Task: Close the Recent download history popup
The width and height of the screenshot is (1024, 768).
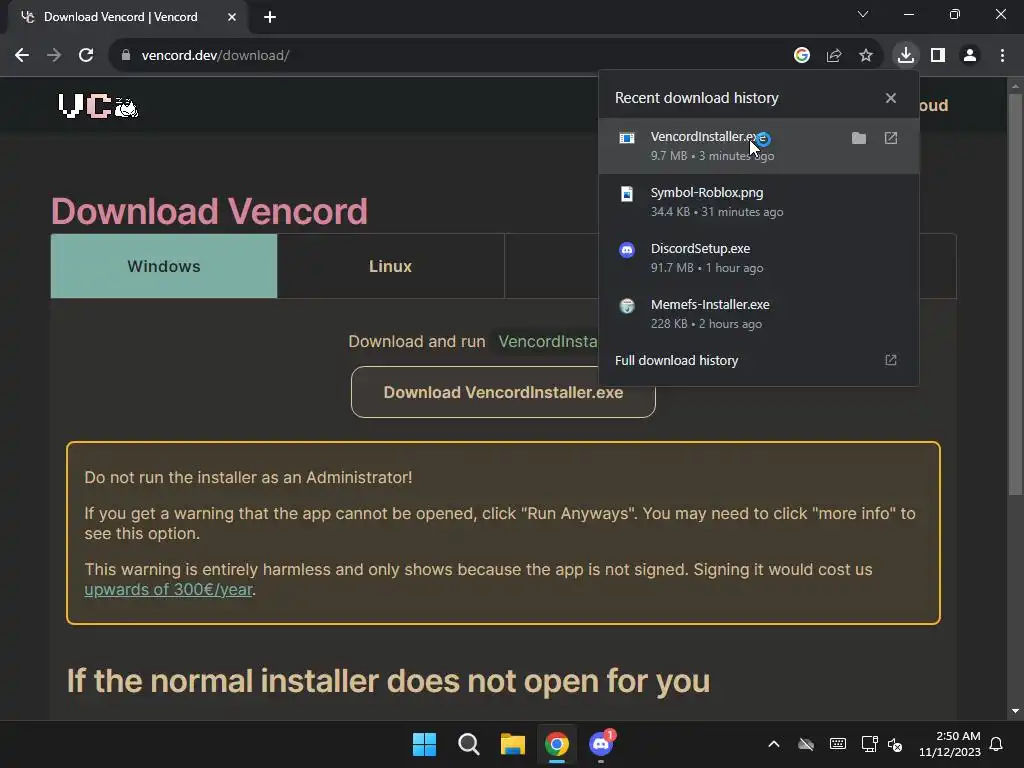Action: pos(891,98)
